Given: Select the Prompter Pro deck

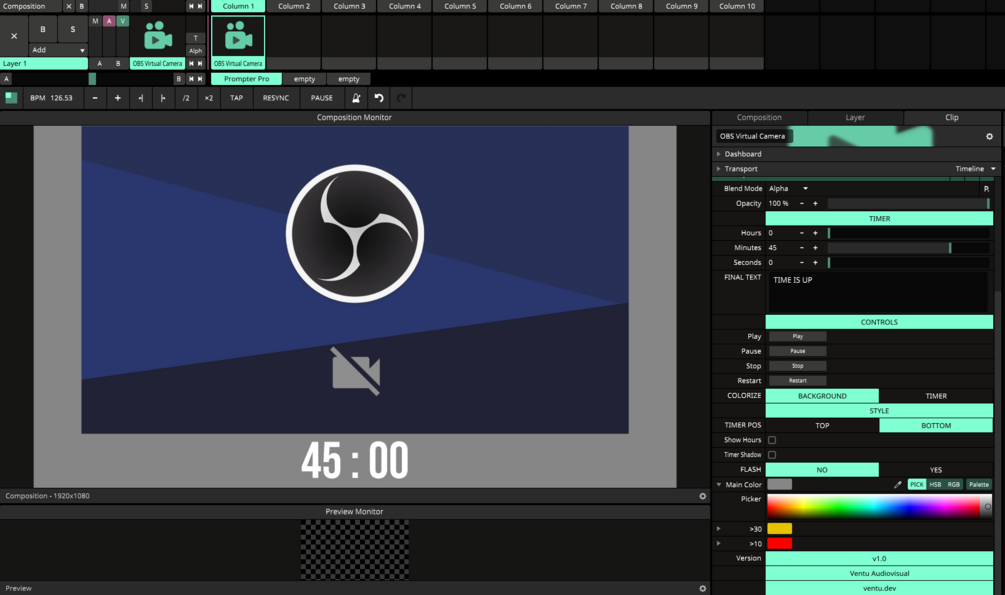Looking at the screenshot, I should [x=246, y=79].
